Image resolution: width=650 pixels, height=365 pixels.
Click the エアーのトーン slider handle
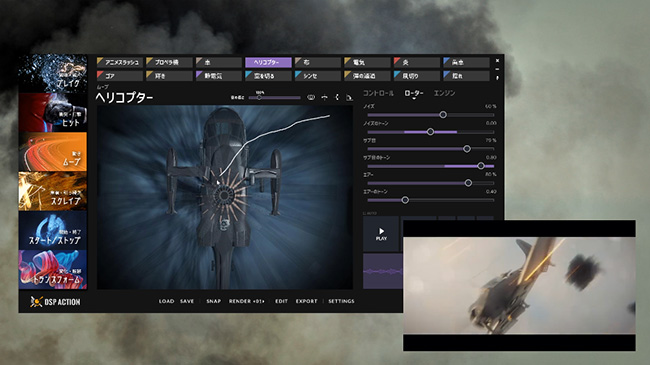tap(405, 200)
